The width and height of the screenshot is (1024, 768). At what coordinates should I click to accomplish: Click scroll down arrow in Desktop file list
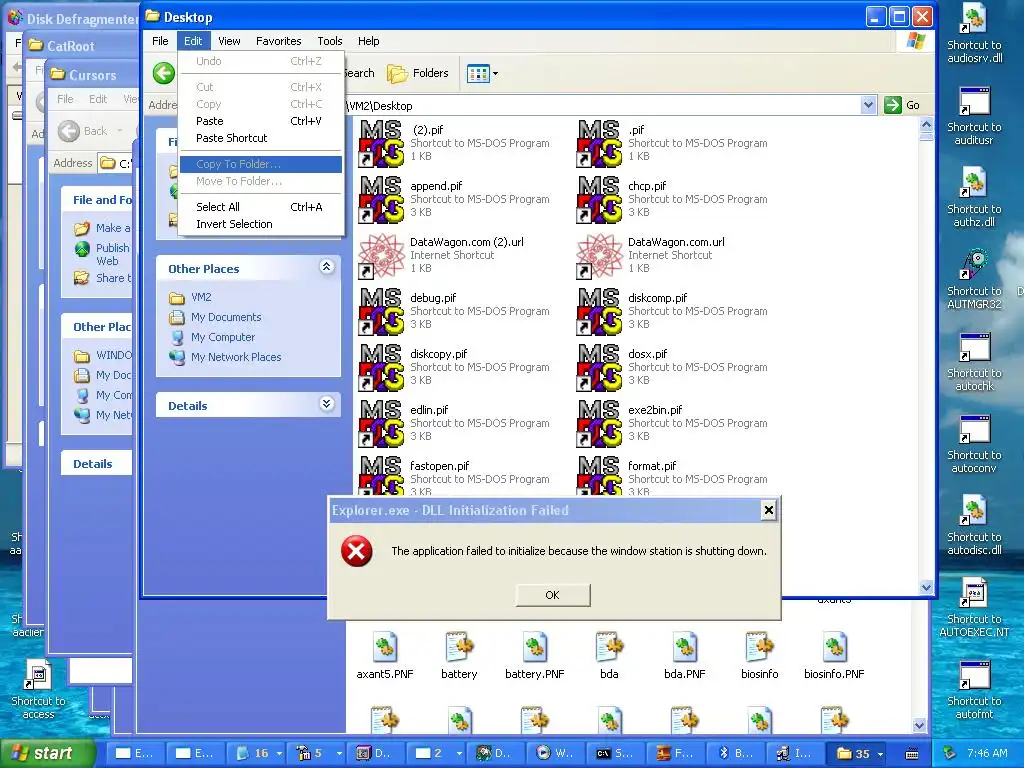(x=926, y=587)
